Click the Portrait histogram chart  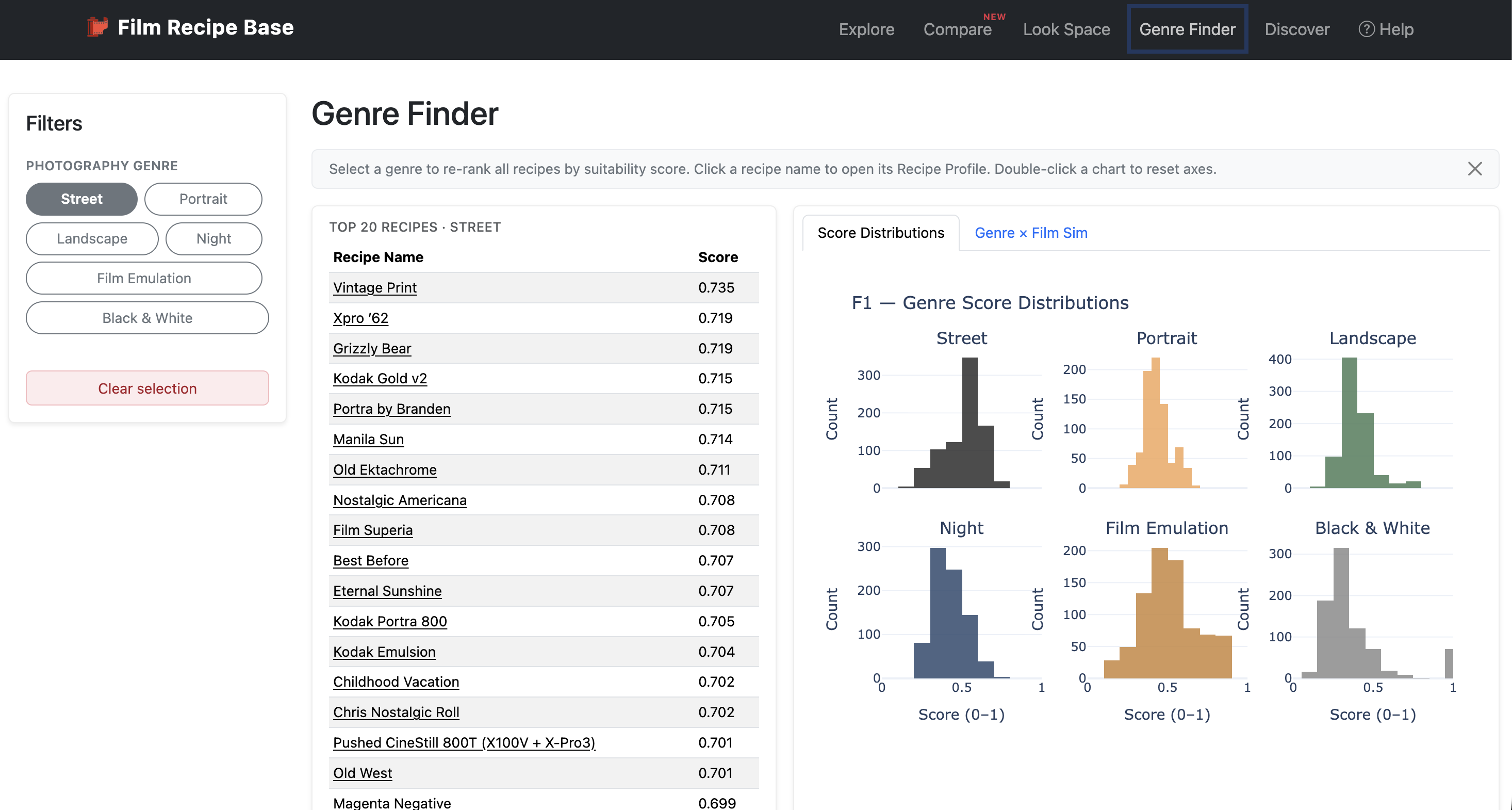click(x=1167, y=423)
